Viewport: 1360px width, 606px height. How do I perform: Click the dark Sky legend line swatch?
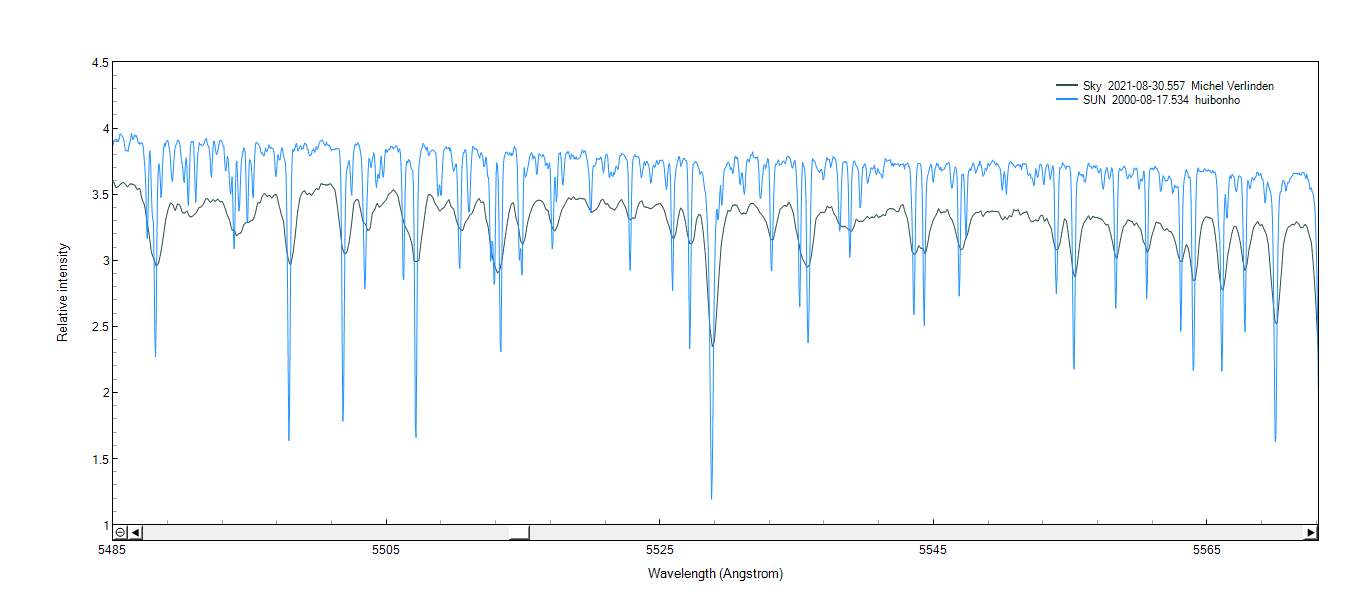tap(1068, 86)
